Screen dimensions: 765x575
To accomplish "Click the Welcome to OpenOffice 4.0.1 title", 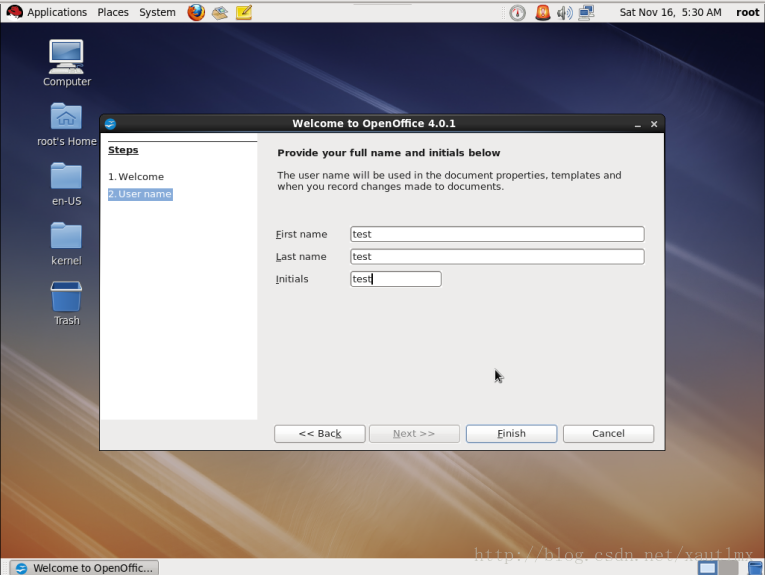I will (374, 123).
